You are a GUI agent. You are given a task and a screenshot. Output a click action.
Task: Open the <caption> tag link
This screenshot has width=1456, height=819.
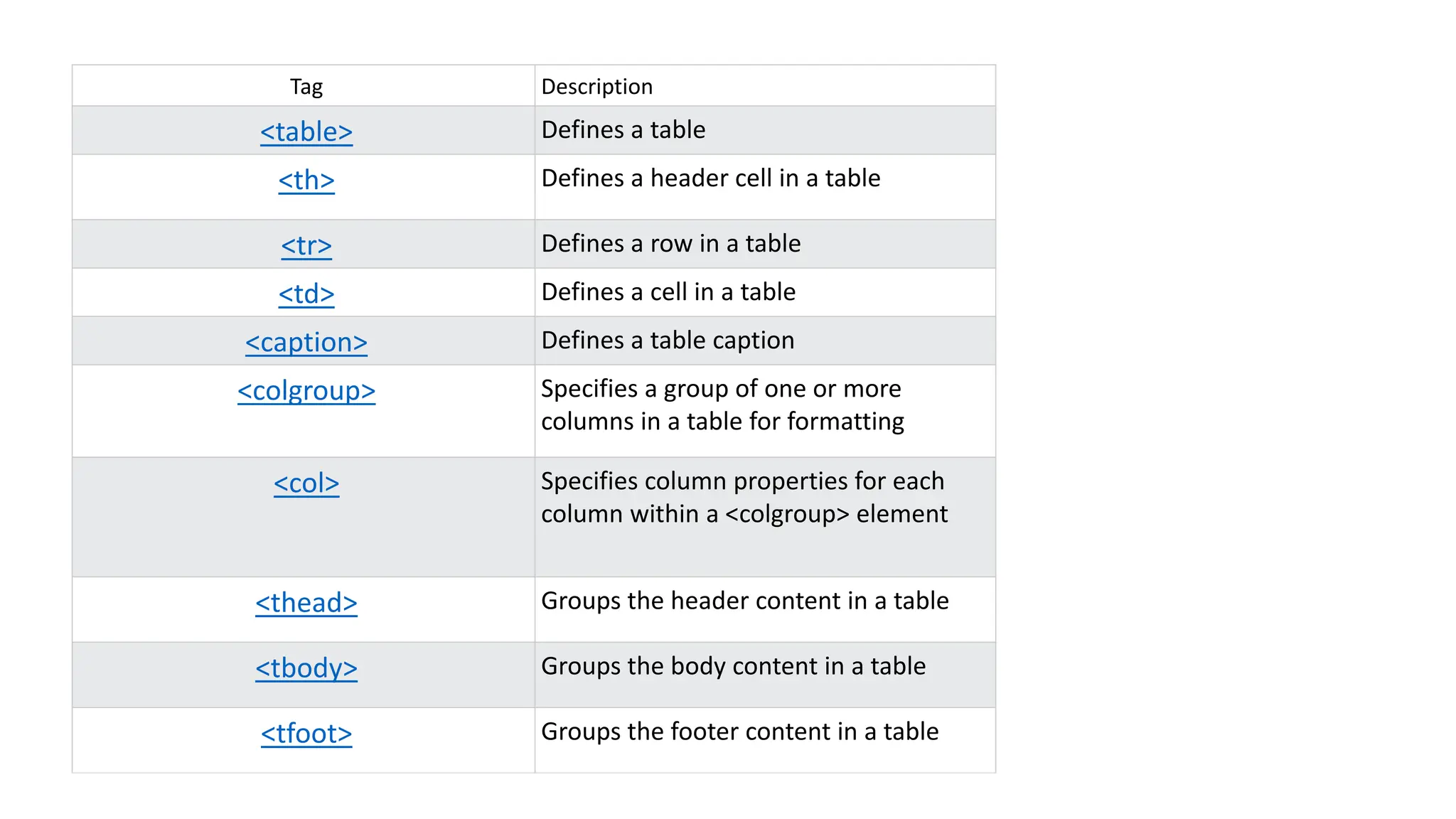click(306, 343)
